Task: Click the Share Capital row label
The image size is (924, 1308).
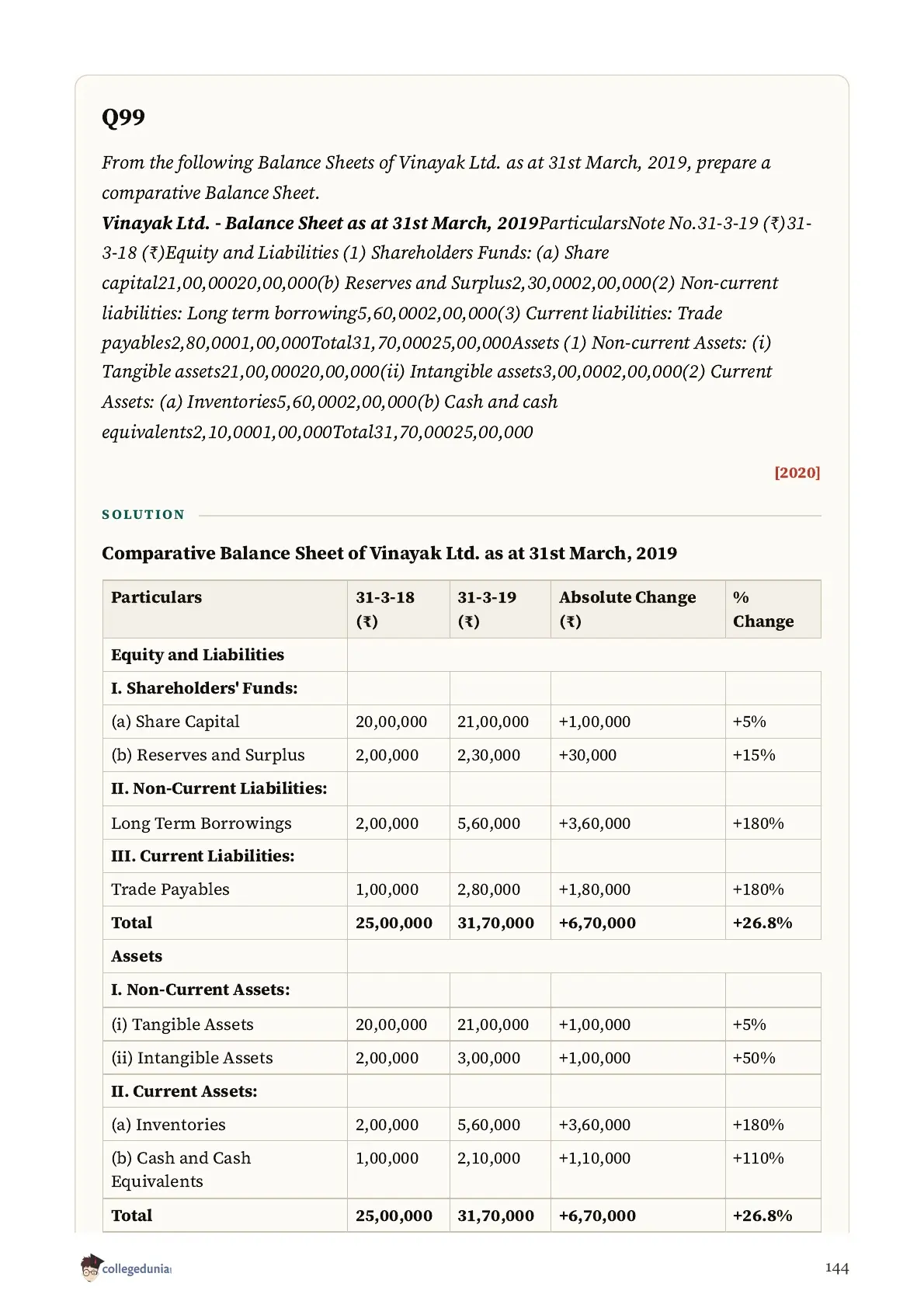Action: (x=175, y=722)
